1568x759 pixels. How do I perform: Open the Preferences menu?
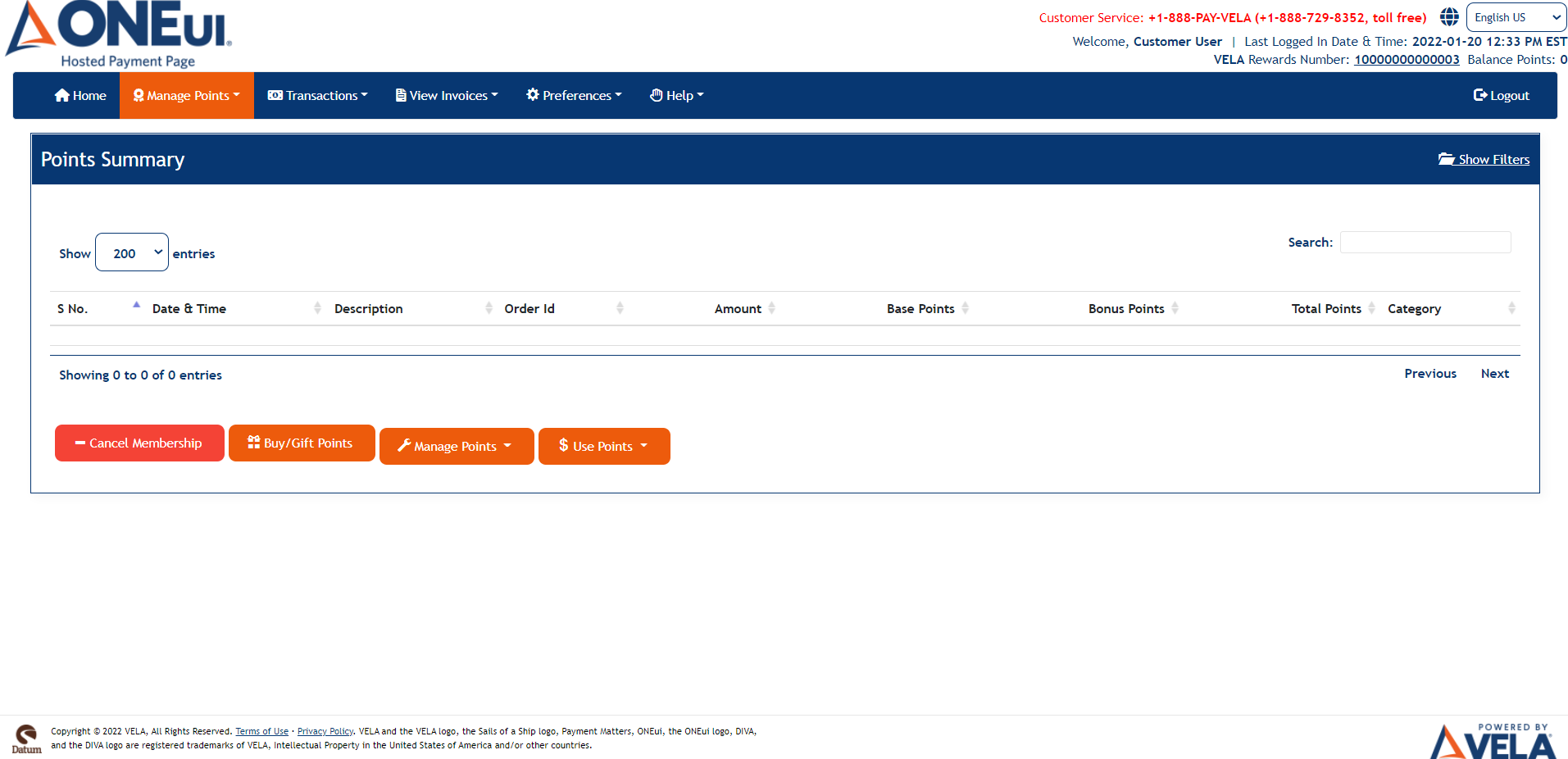[574, 96]
